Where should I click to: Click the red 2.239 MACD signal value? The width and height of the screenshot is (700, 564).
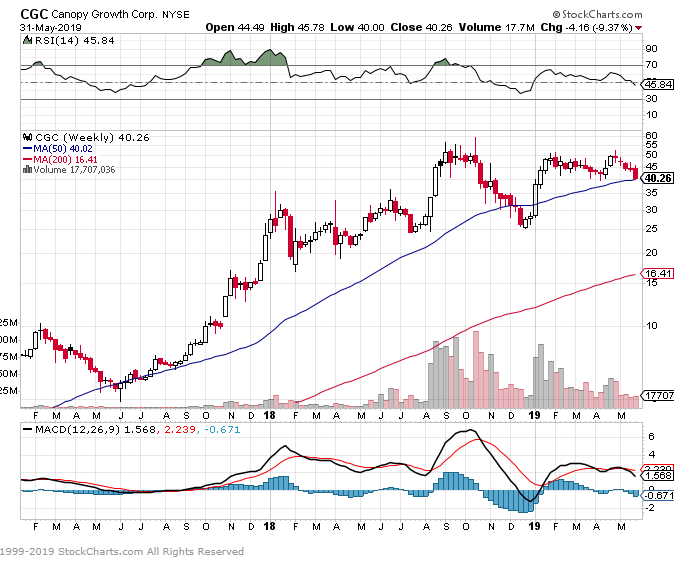[180, 430]
